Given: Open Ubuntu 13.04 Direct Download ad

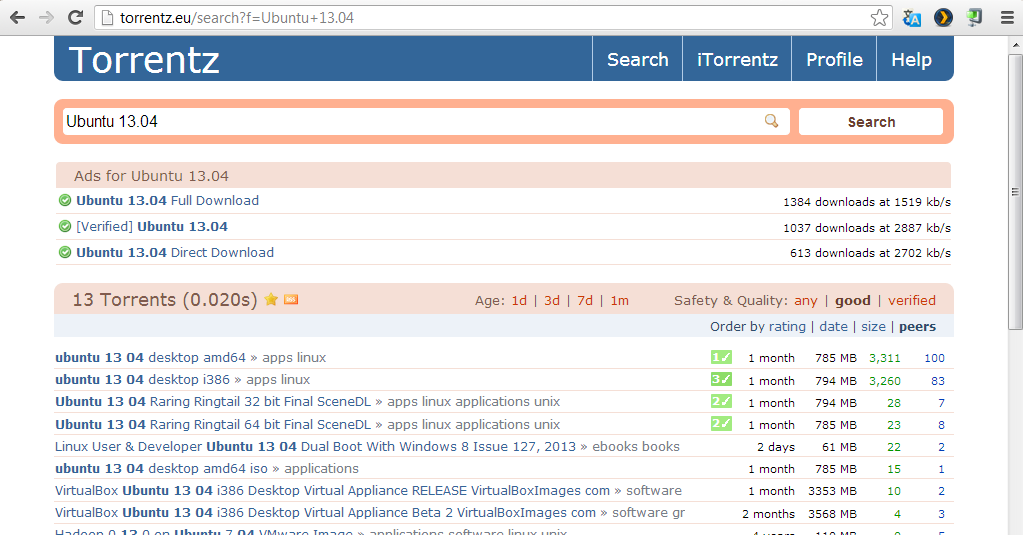Looking at the screenshot, I should tap(175, 252).
